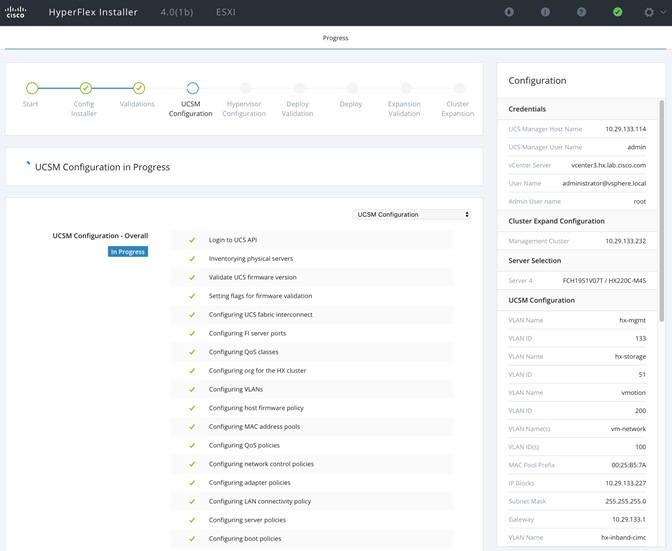Select the Expansion Validation step circle
Viewport: 672px width, 551px height.
pos(406,88)
